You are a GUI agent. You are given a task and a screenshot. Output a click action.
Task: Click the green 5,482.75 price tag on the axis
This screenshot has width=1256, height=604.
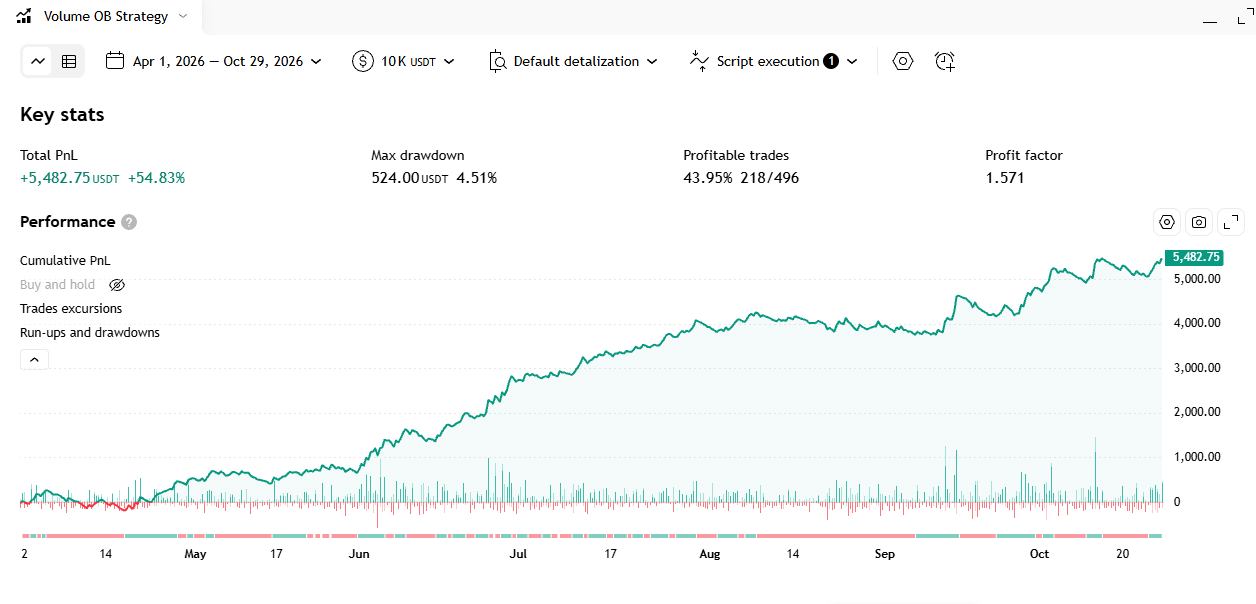[1193, 257]
